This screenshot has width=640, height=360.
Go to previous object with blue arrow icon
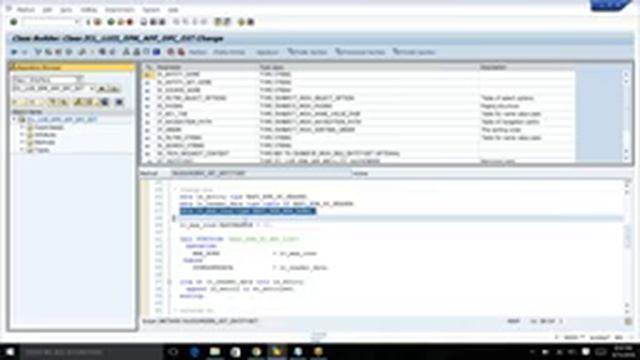pos(14,52)
